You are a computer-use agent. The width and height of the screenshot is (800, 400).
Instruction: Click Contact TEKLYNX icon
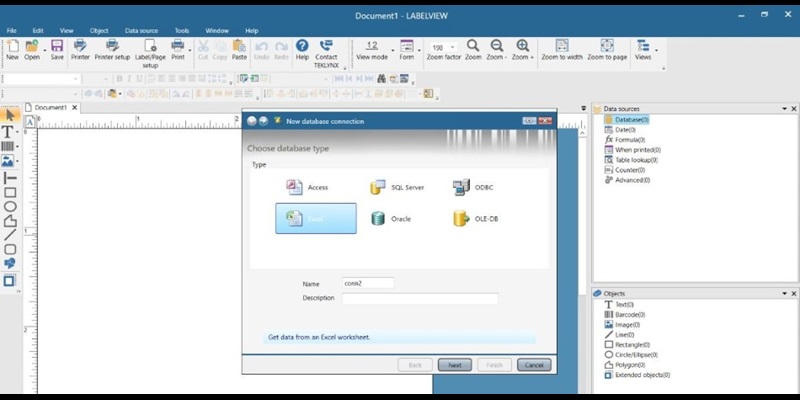click(326, 53)
